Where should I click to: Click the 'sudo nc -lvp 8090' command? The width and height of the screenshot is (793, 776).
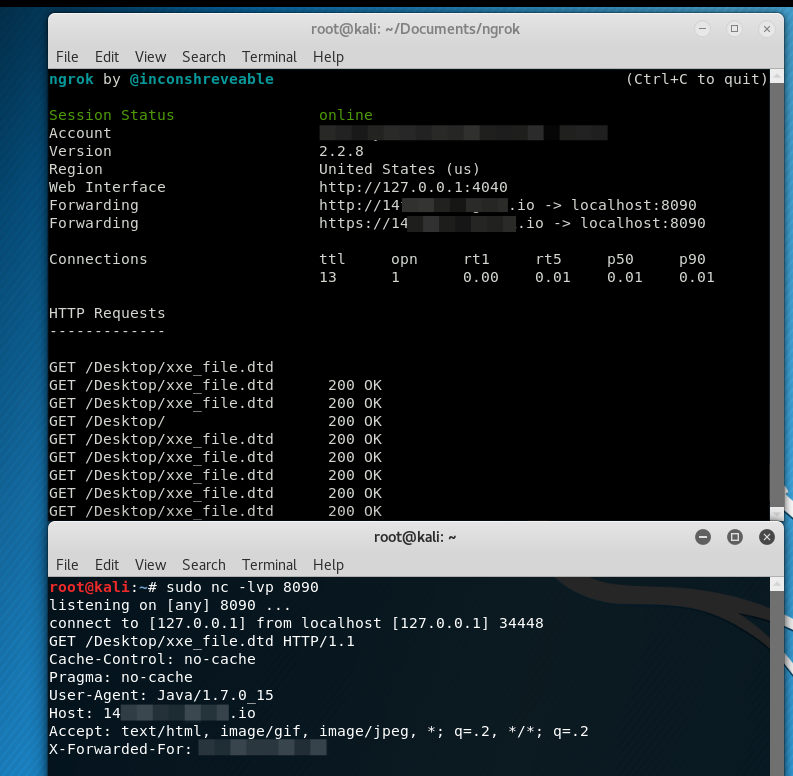coord(242,587)
